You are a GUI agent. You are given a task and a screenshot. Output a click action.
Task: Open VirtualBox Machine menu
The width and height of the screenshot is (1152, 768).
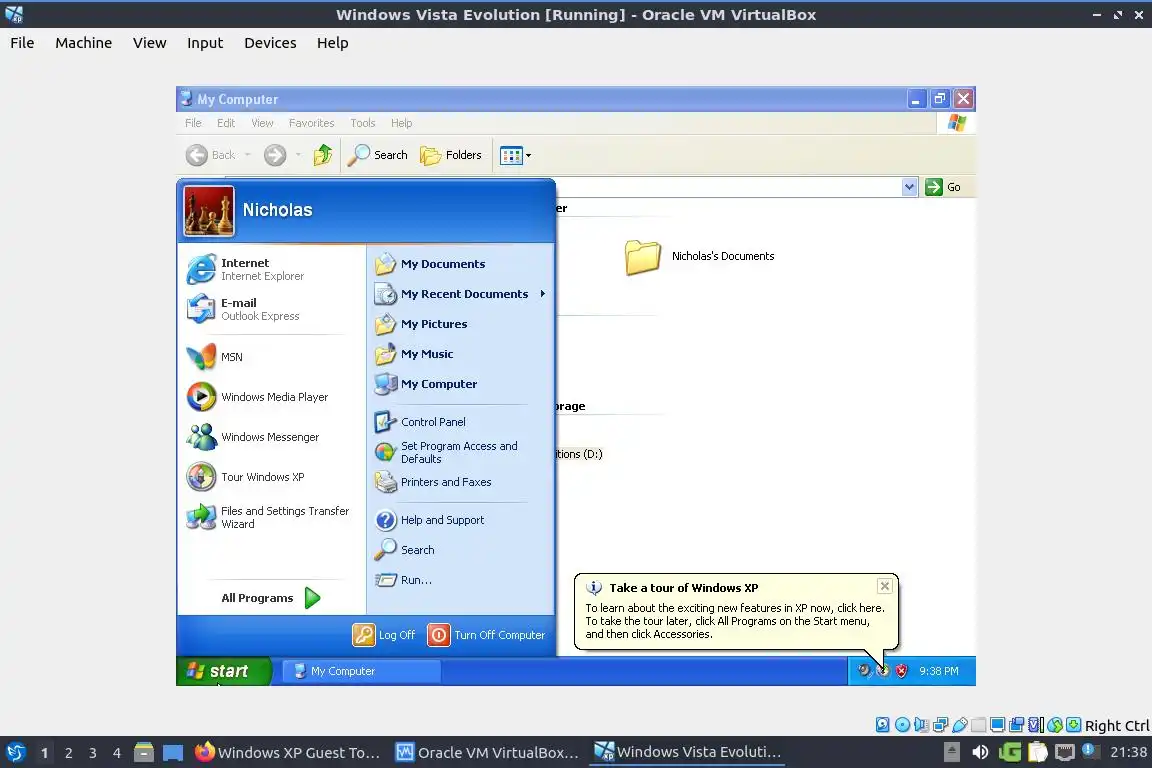coord(84,43)
